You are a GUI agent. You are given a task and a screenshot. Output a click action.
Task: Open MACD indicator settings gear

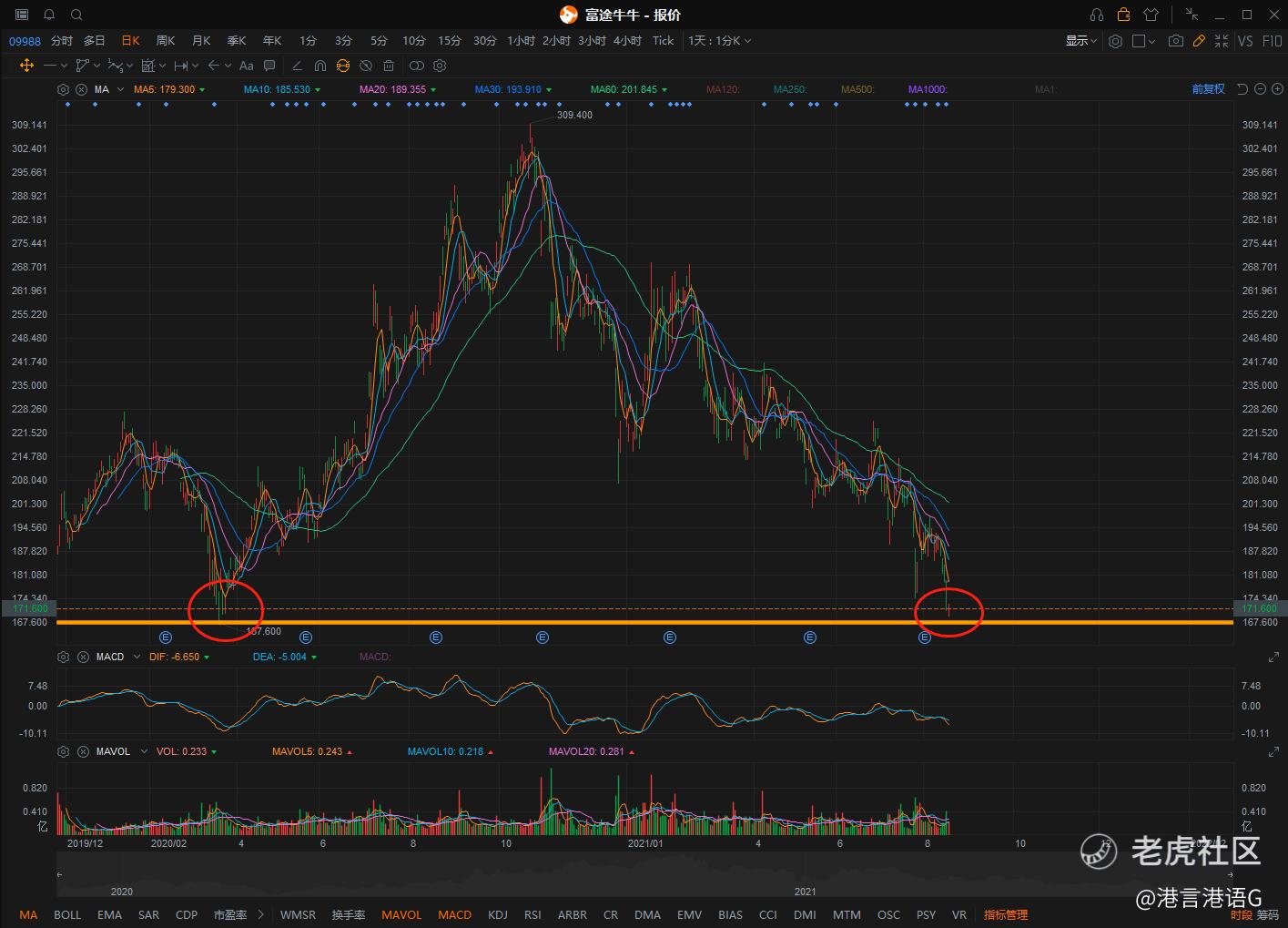click(63, 657)
